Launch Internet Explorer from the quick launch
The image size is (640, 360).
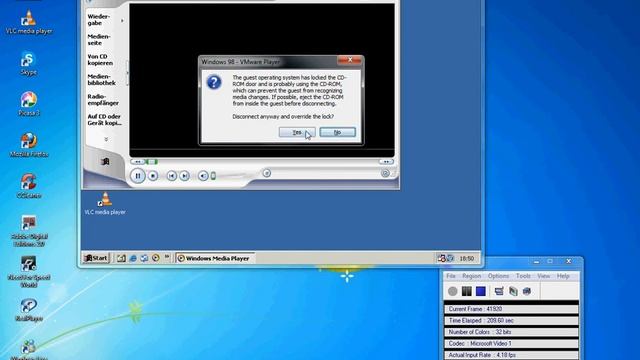coord(133,258)
